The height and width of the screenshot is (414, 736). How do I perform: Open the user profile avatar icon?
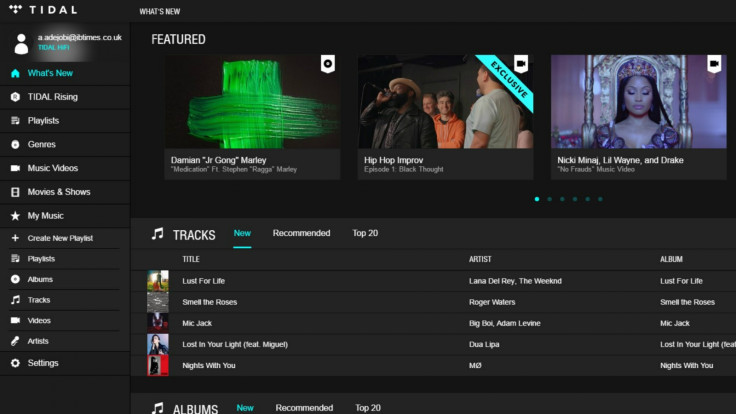pyautogui.click(x=21, y=44)
